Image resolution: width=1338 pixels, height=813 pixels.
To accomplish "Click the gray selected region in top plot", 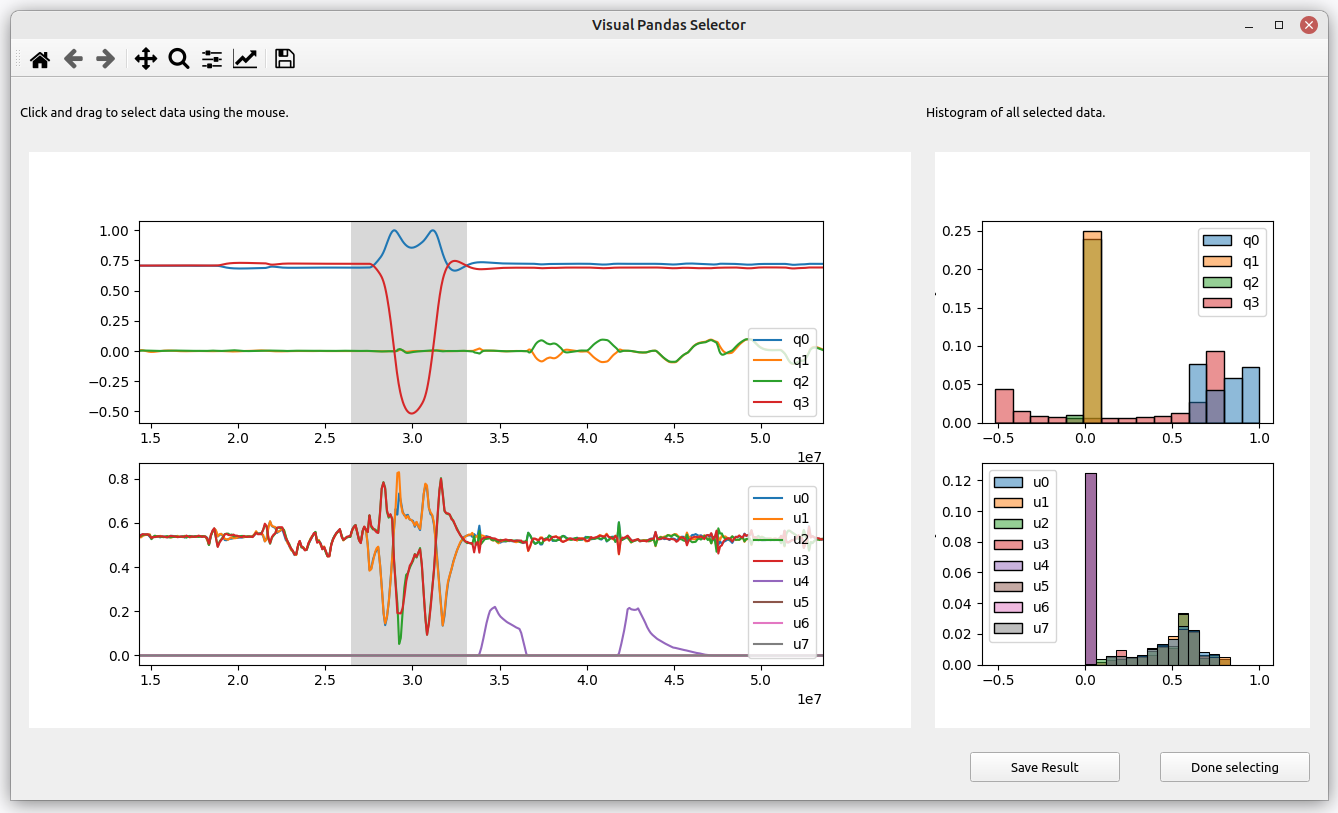I will click(x=409, y=322).
